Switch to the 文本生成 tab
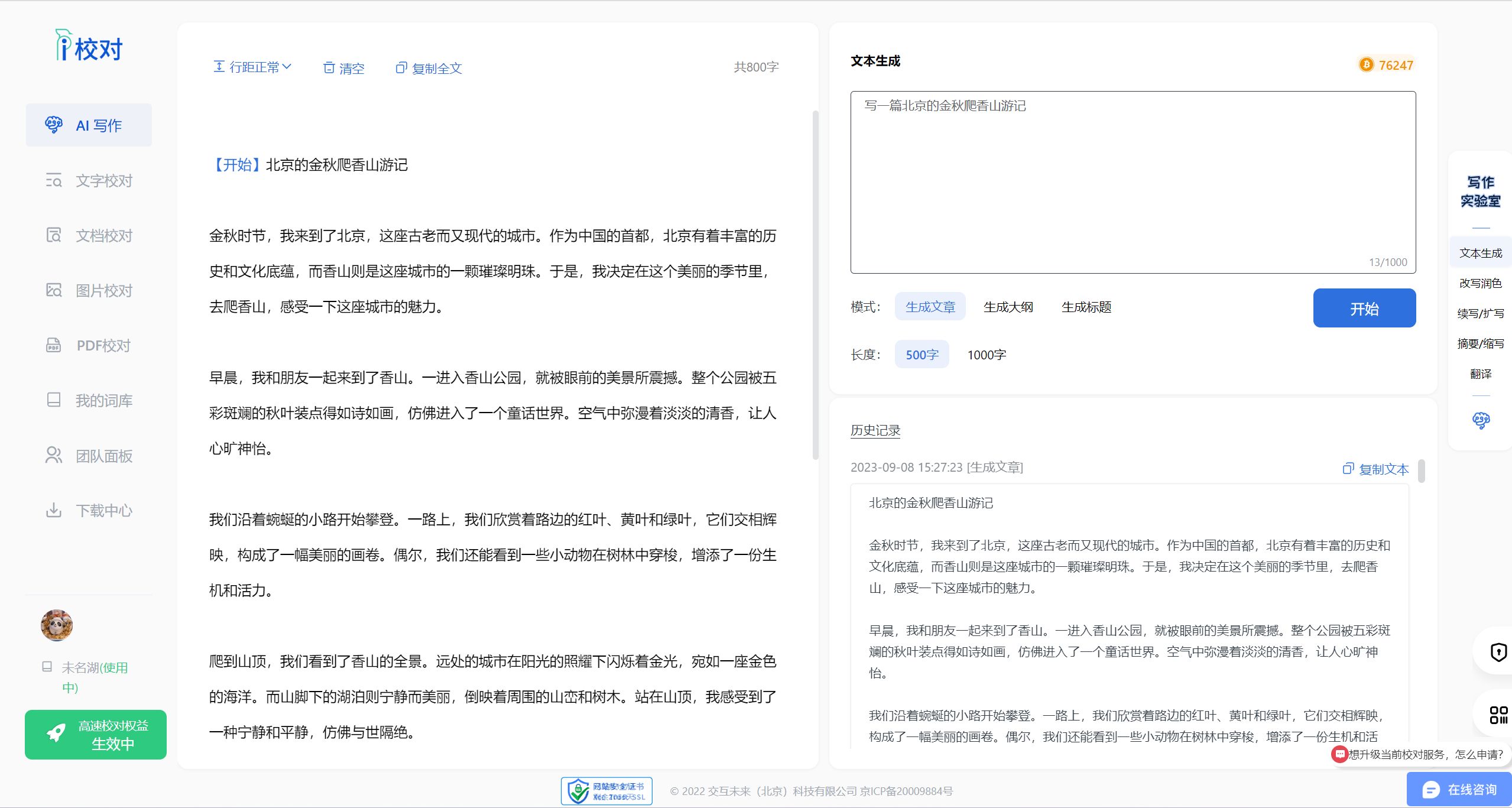The image size is (1512, 808). pos(1481,253)
